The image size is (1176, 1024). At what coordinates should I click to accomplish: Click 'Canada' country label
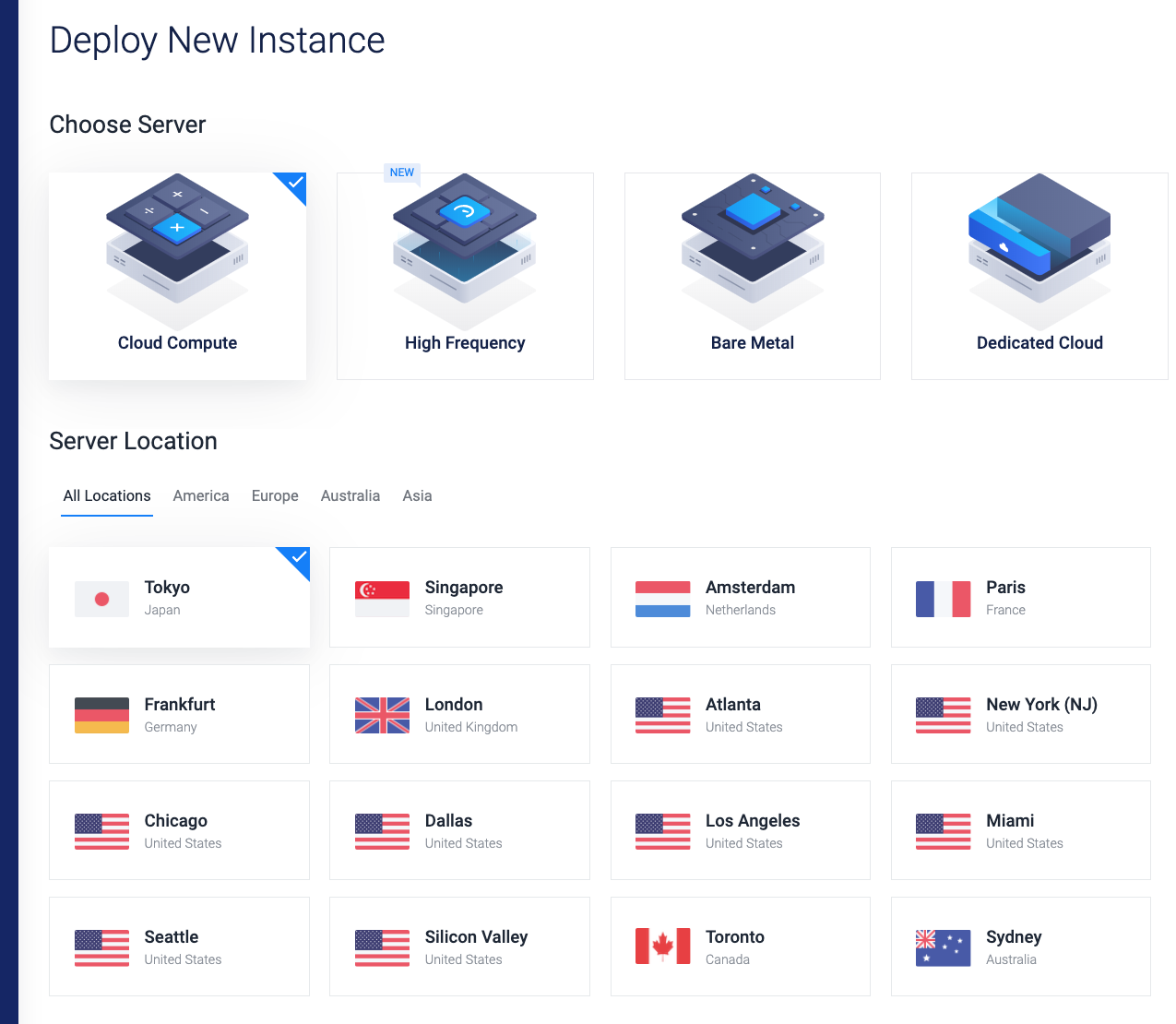(728, 959)
